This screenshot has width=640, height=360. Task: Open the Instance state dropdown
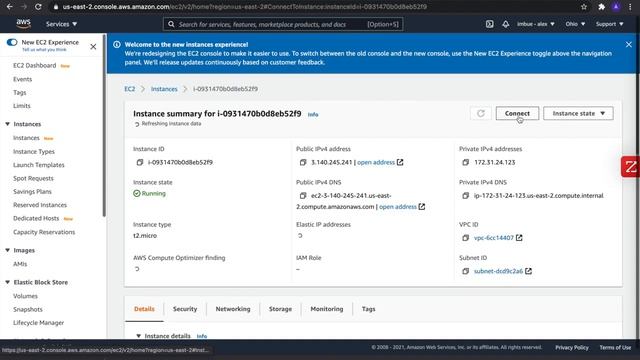[578, 113]
